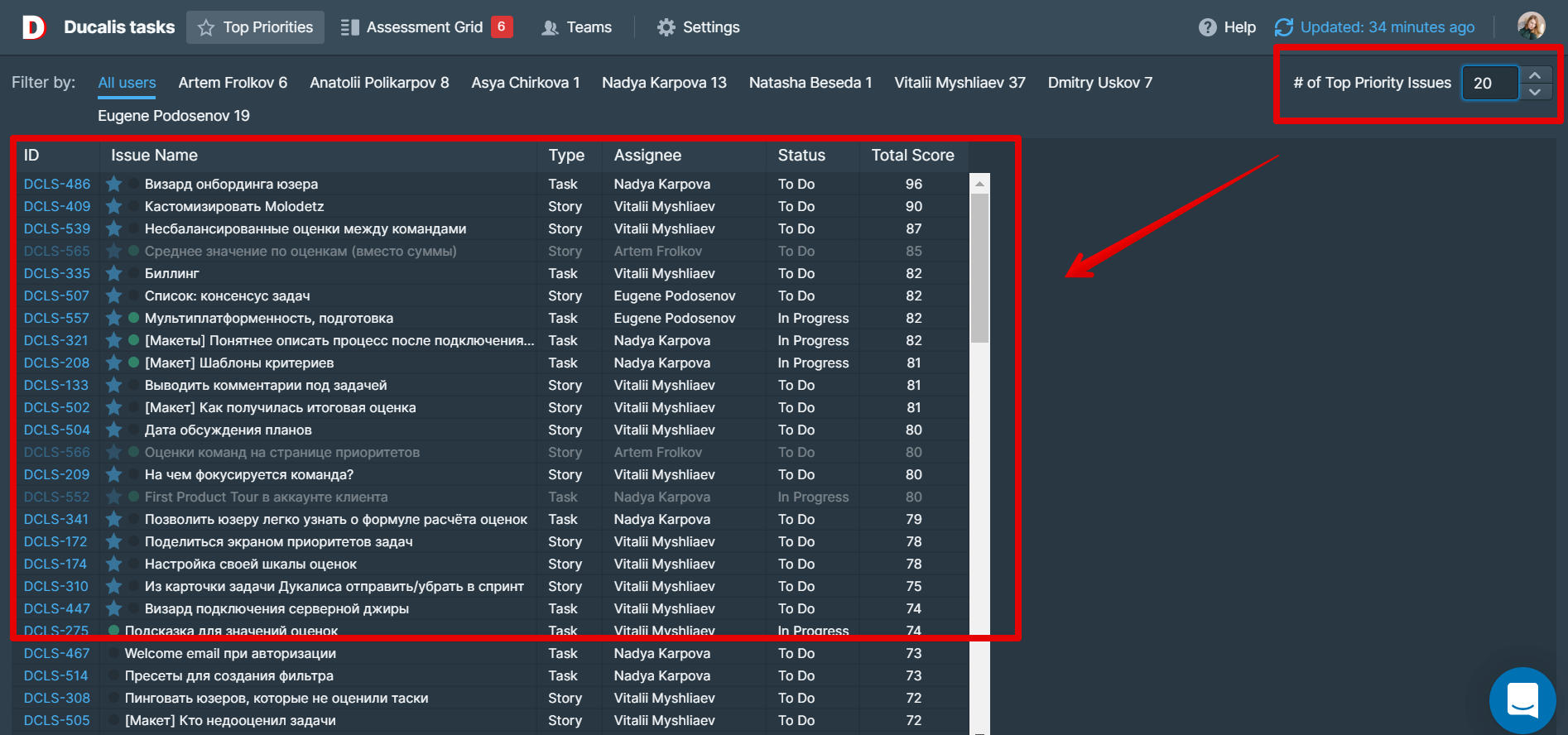Click the star icon for DCLS-447

[114, 608]
